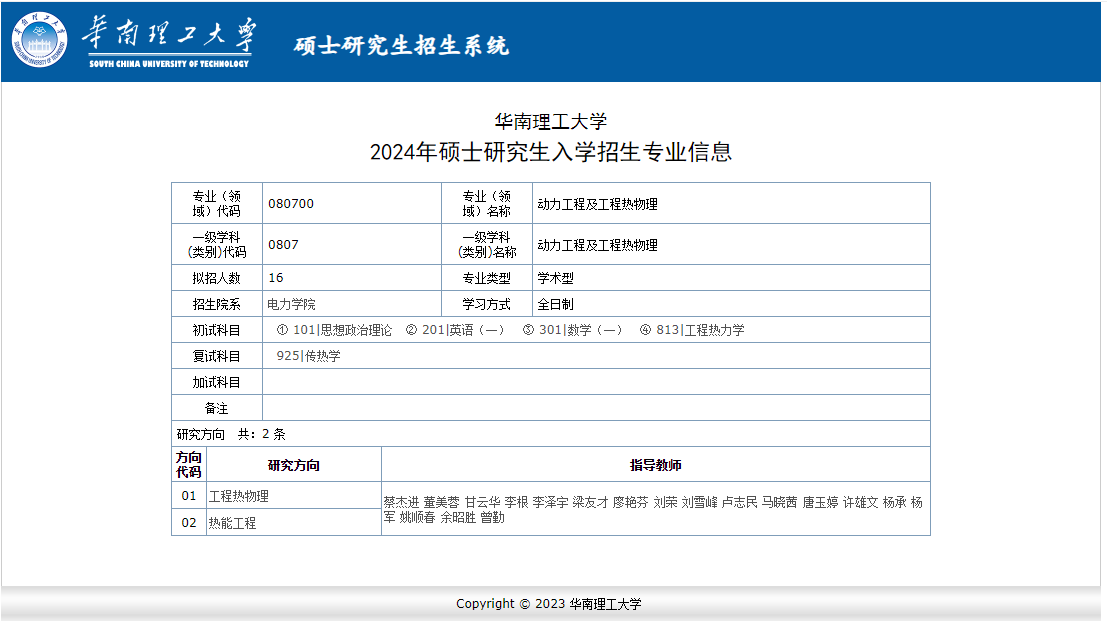The image size is (1107, 621).
Task: Click the 热能工程 research direction
Action: [232, 524]
